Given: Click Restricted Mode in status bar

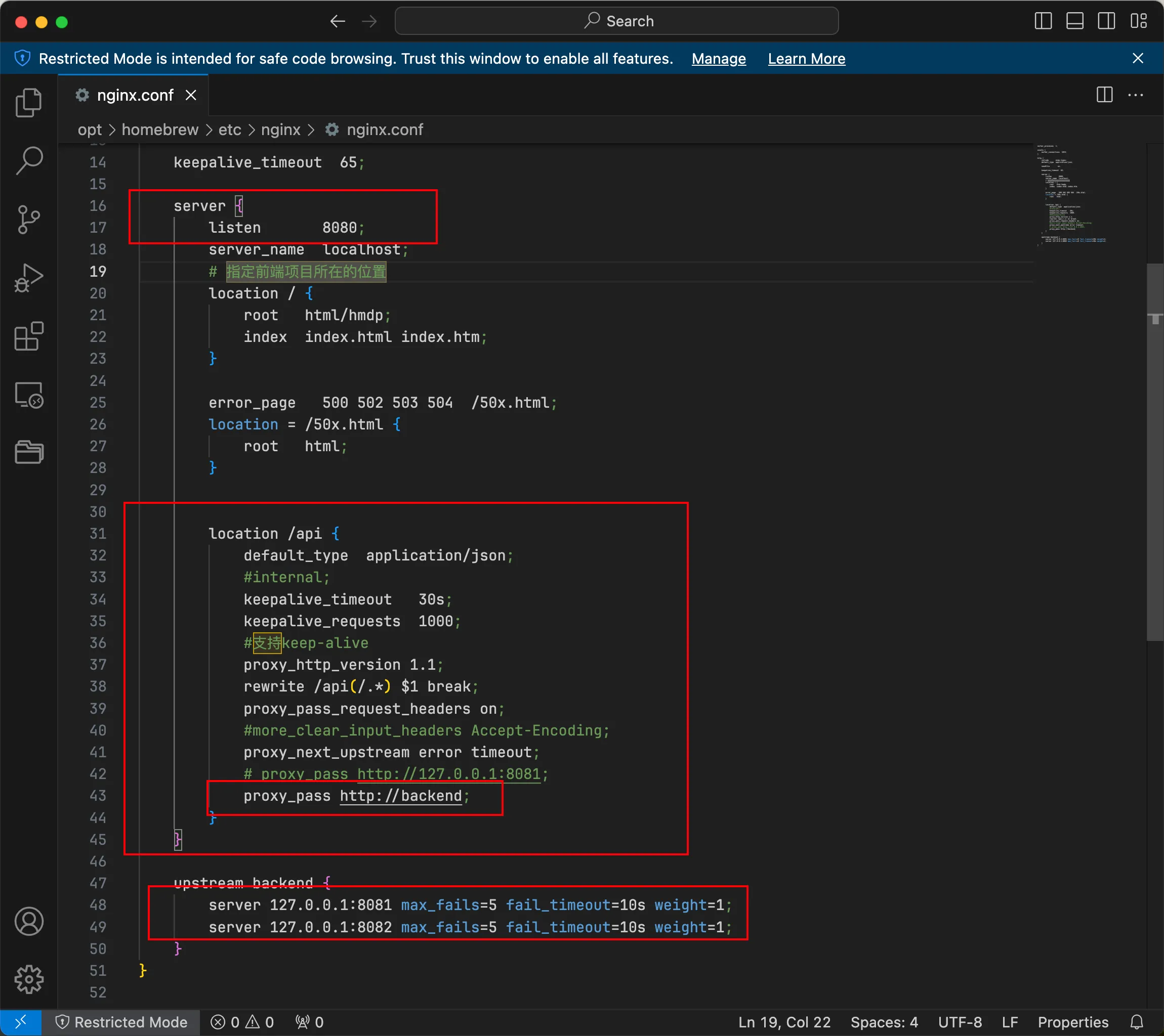Looking at the screenshot, I should (121, 1022).
